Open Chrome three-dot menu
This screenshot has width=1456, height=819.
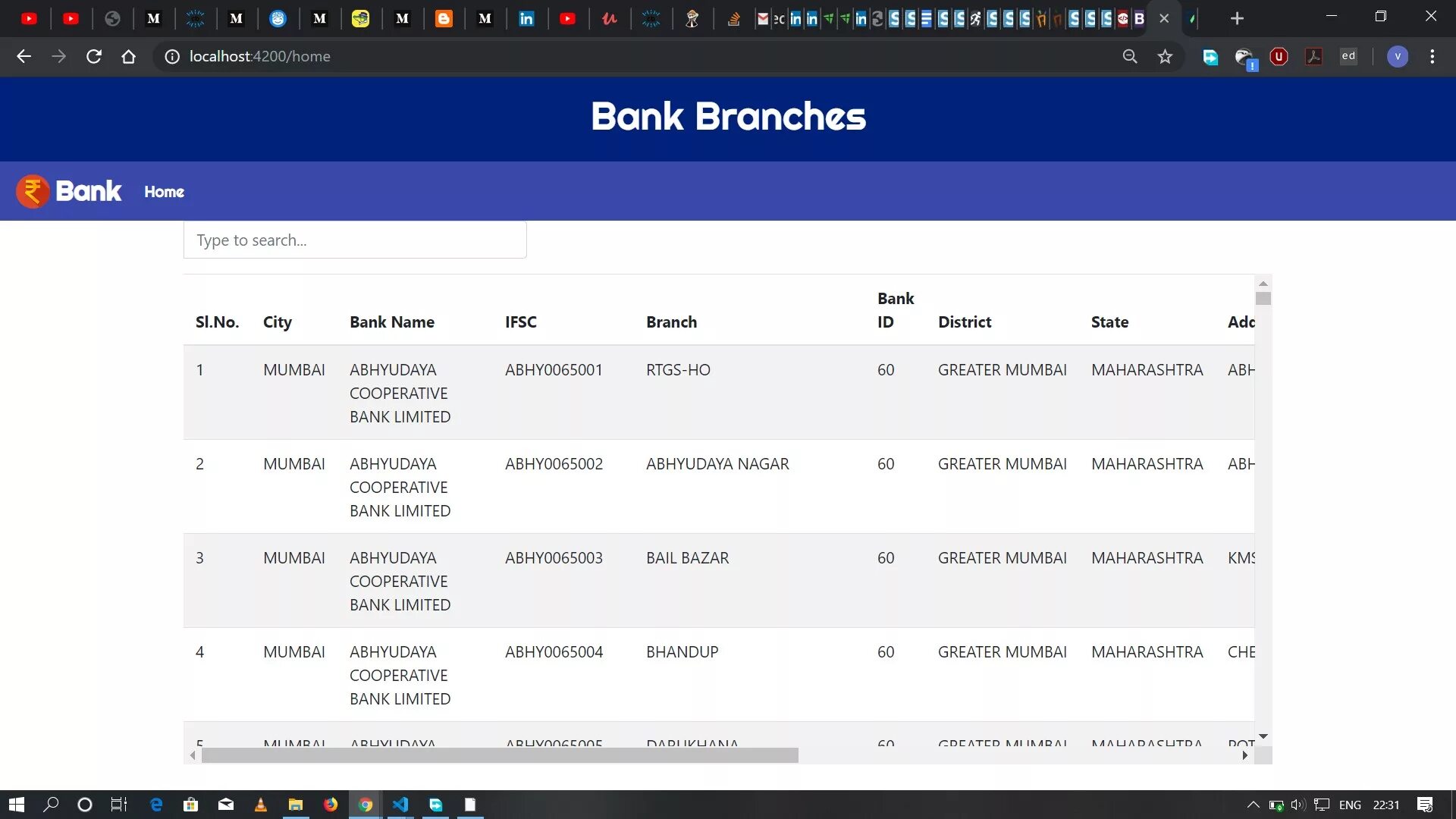pos(1432,56)
